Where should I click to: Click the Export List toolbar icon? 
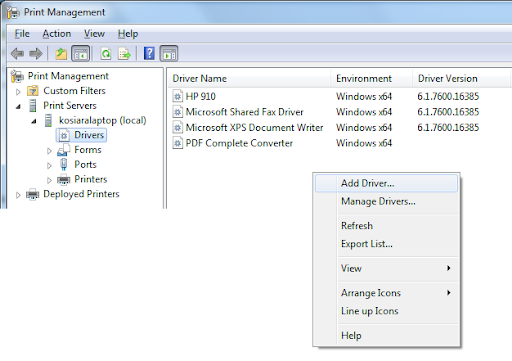point(124,53)
